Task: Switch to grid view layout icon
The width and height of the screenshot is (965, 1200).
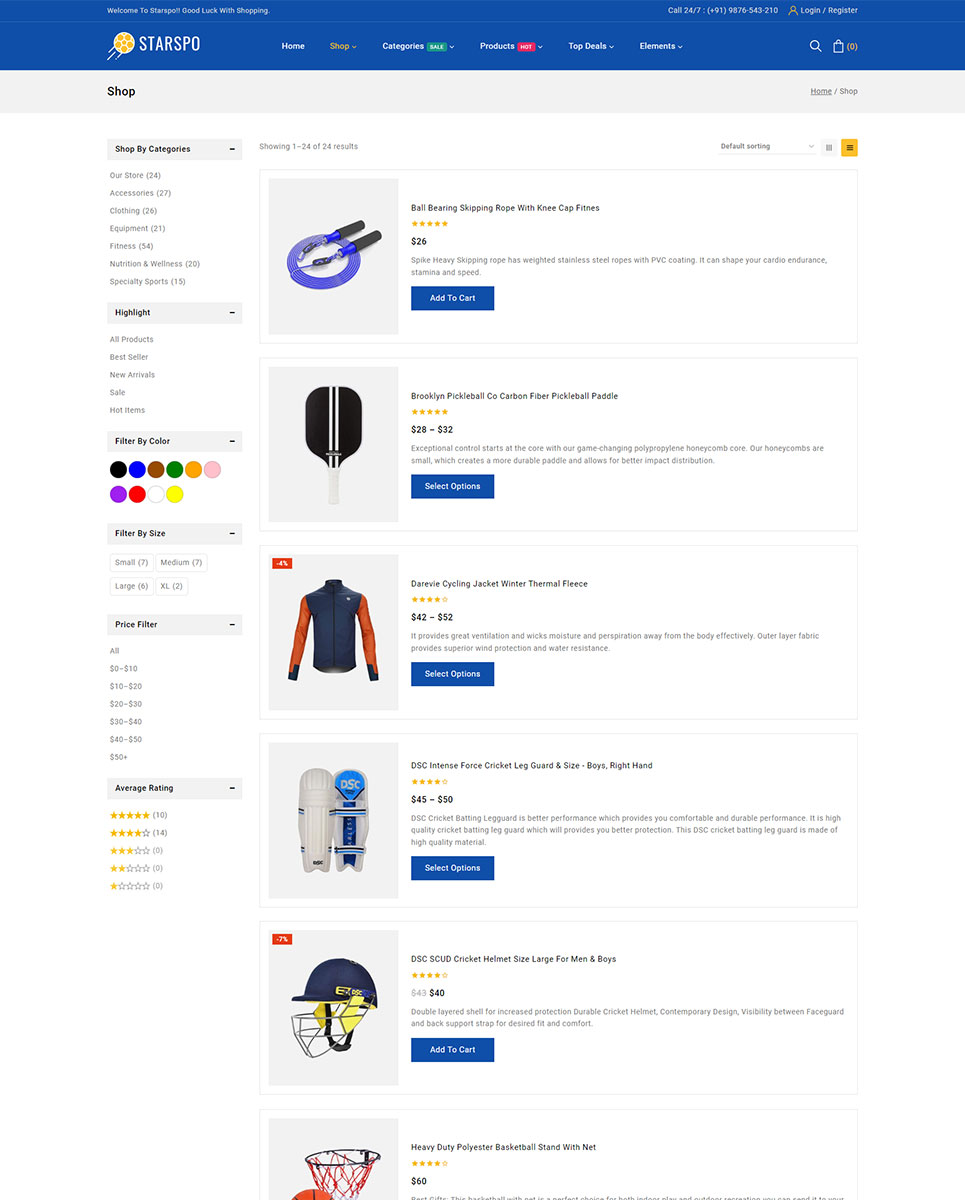Action: click(x=829, y=147)
